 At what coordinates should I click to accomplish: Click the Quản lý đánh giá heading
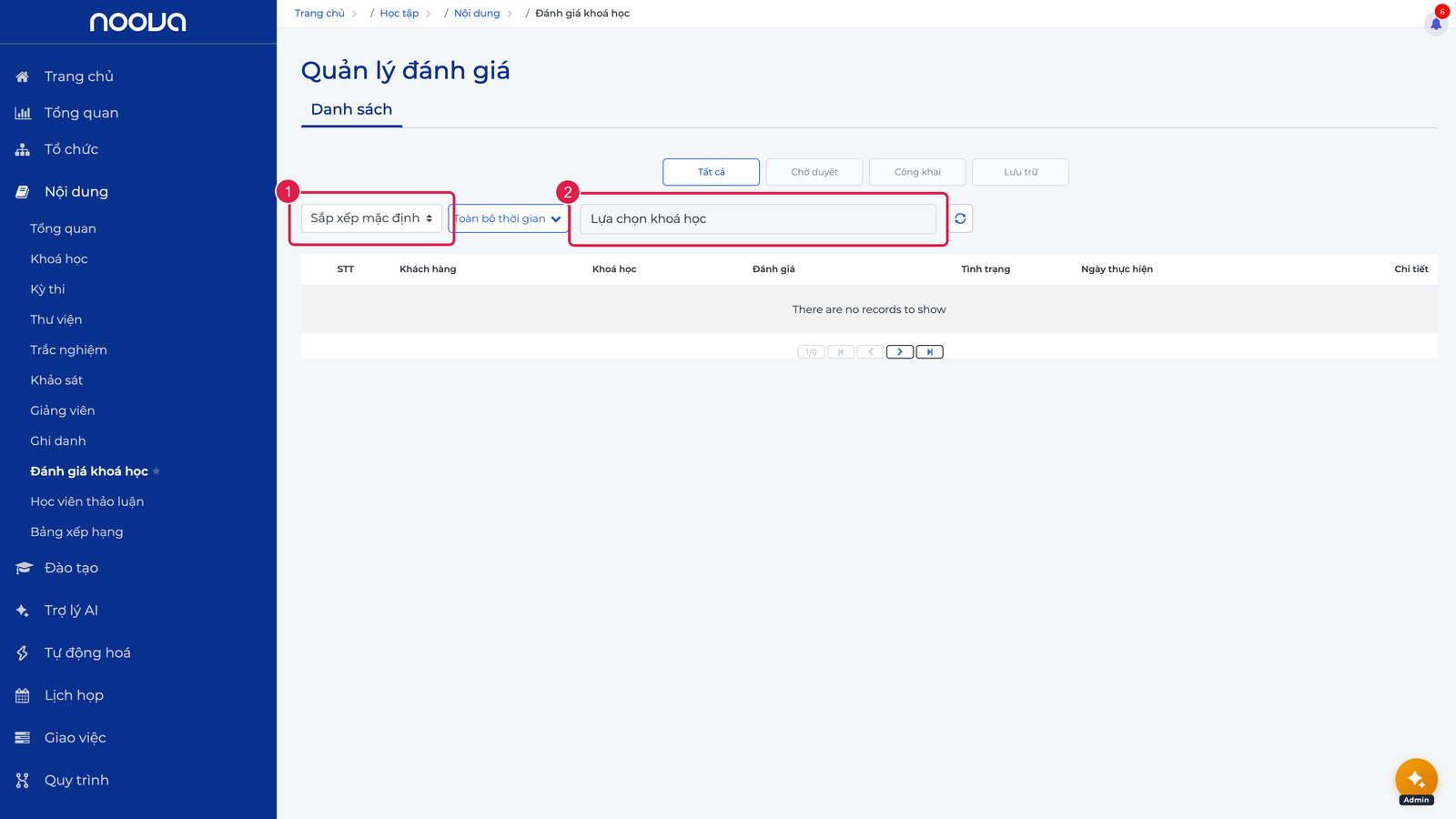[406, 71]
